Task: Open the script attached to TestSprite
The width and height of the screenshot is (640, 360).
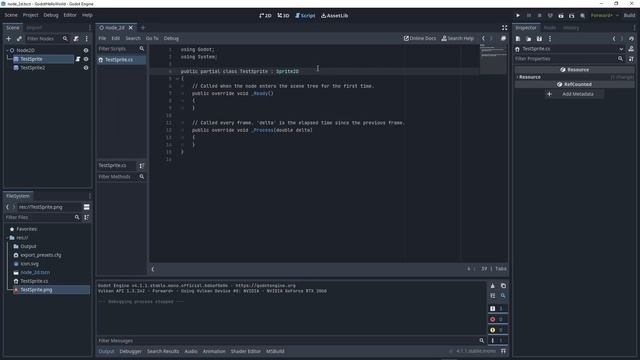Action: tap(78, 59)
